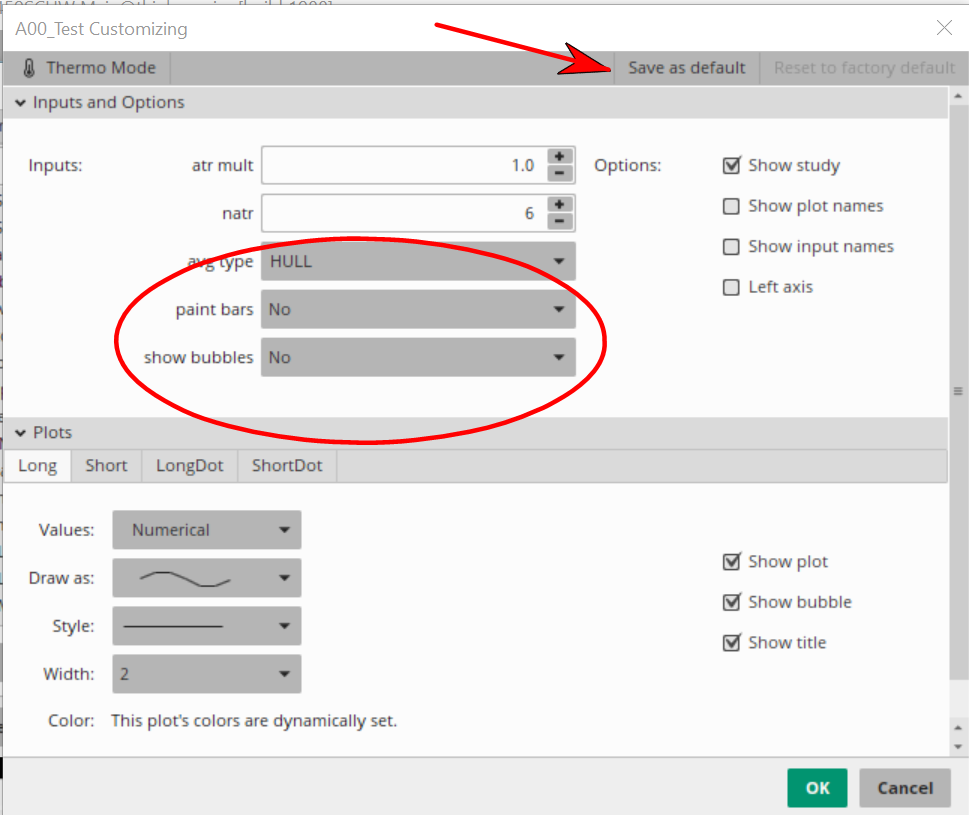Screen dimensions: 969x815
Task: Increase atr mult with plus stepper
Action: 560,156
